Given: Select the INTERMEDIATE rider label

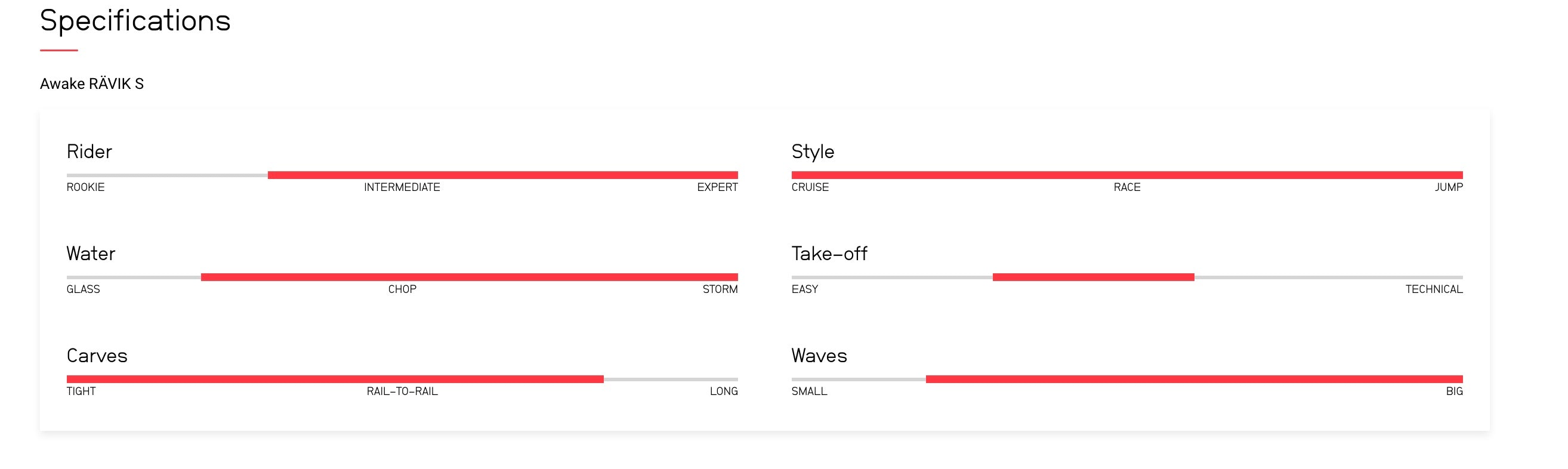Looking at the screenshot, I should point(402,187).
